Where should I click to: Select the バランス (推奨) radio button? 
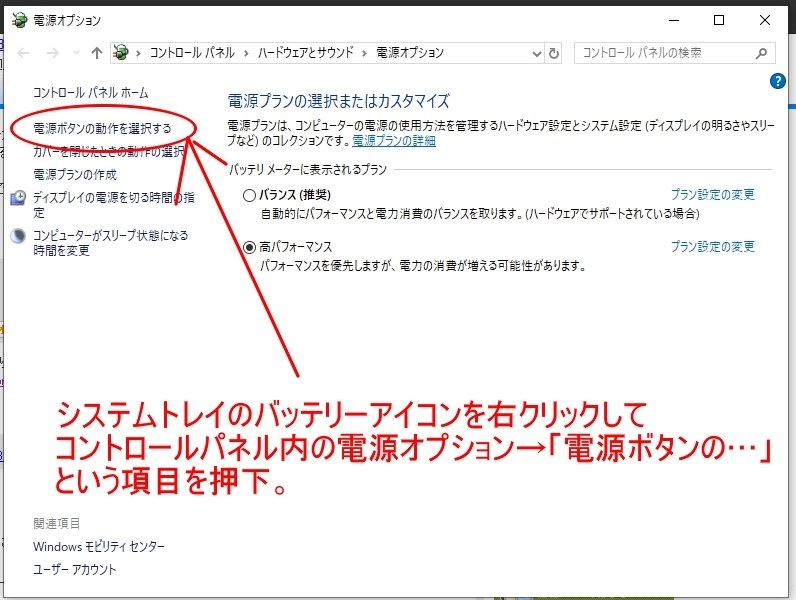(x=249, y=195)
